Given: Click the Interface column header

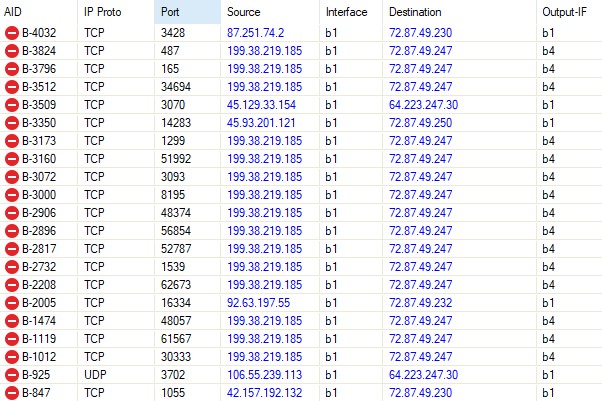Looking at the screenshot, I should [349, 12].
